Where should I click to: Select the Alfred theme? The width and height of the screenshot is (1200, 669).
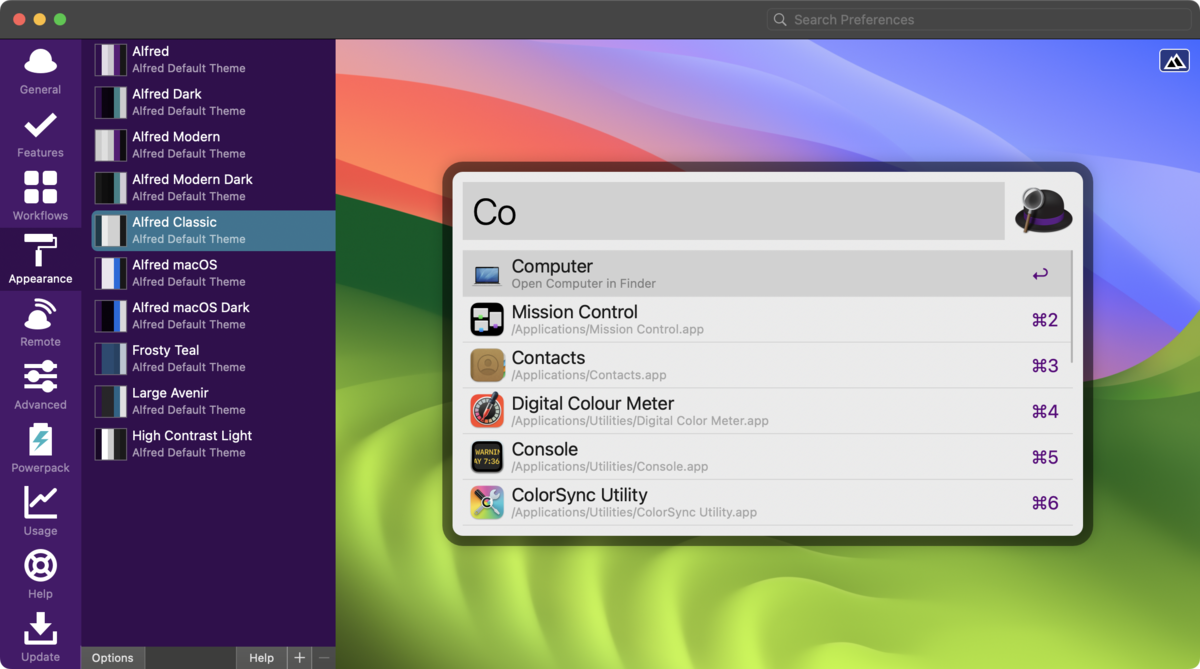(213, 59)
